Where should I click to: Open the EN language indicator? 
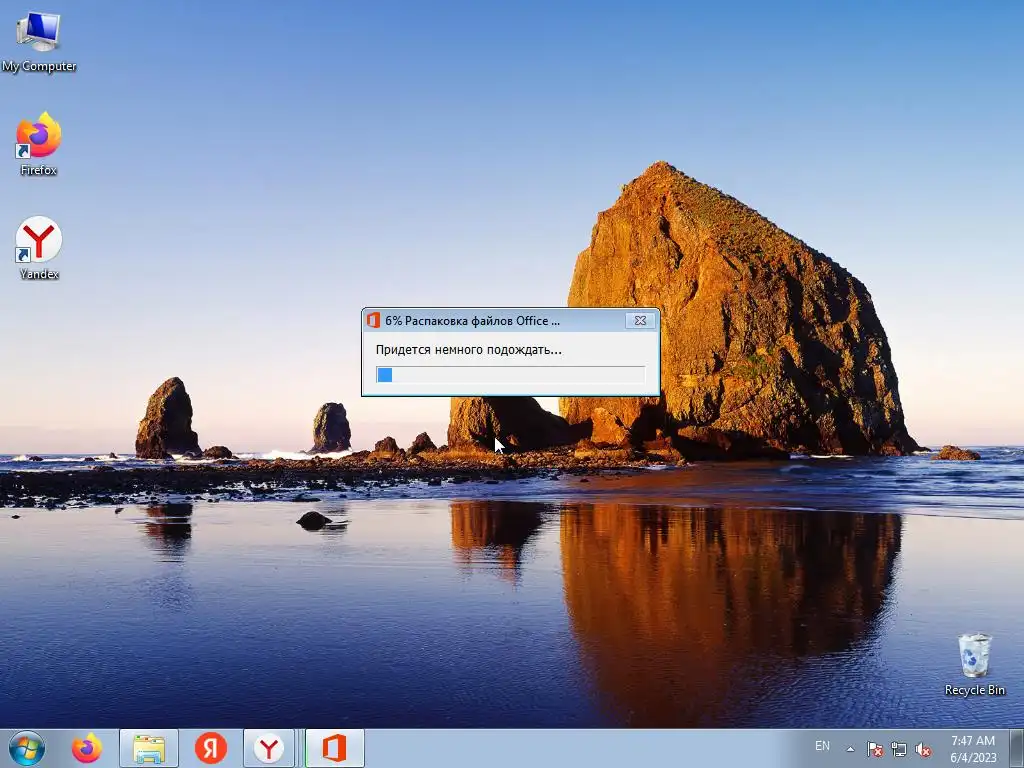(822, 746)
